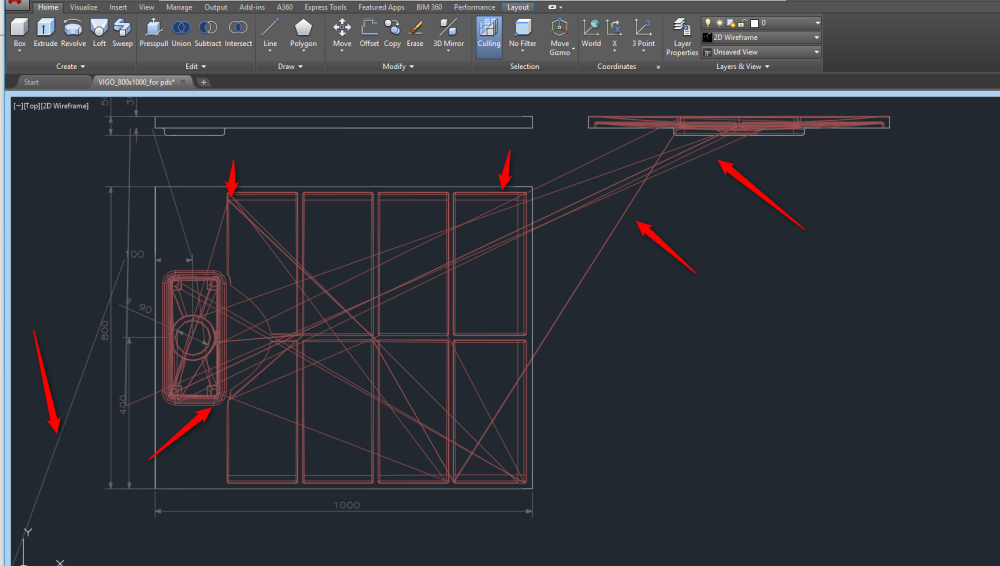
Task: Click the new drawing tab plus button
Action: click(204, 82)
